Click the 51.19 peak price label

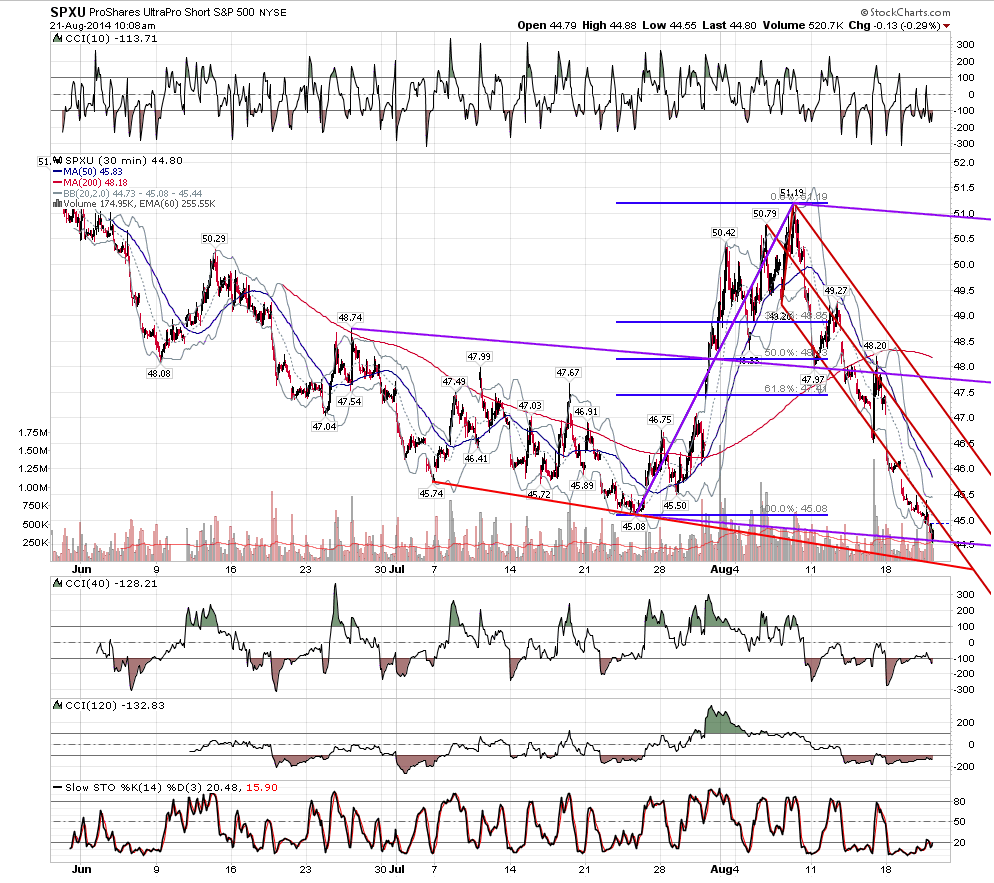[792, 192]
